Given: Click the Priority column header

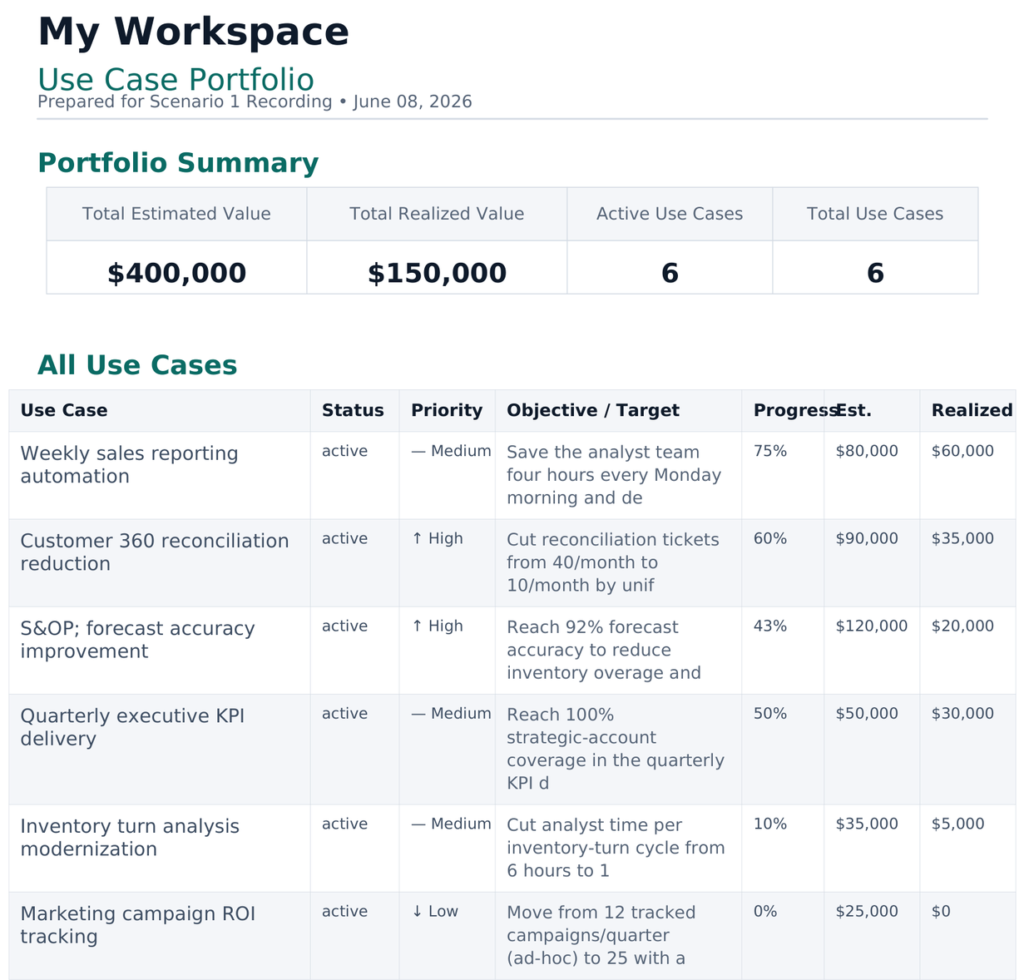Looking at the screenshot, I should 447,410.
